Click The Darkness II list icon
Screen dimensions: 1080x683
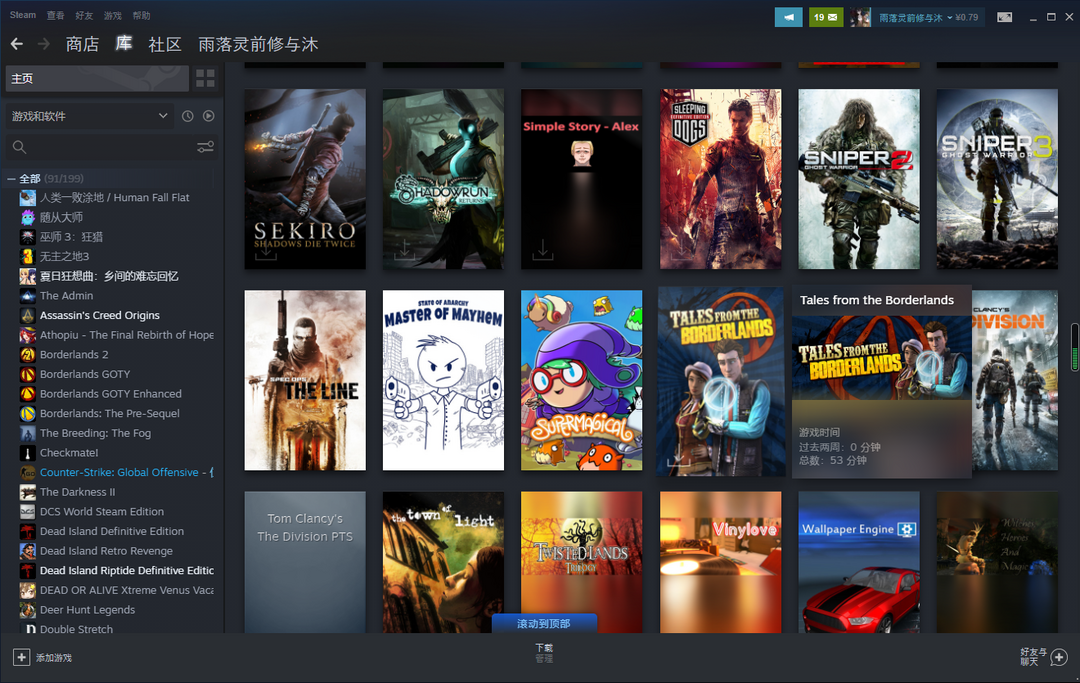(x=28, y=492)
